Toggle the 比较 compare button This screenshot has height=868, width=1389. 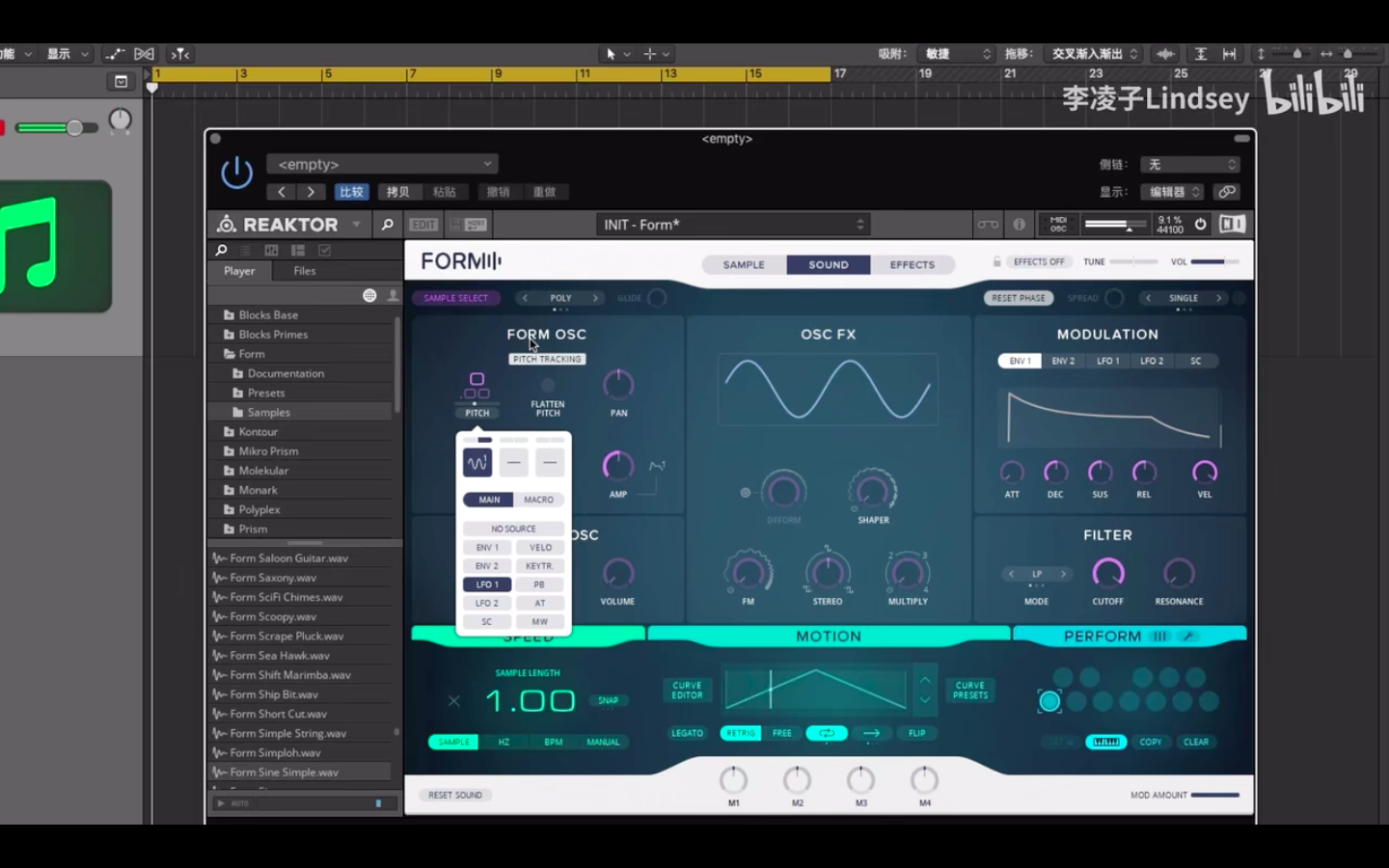click(x=352, y=192)
